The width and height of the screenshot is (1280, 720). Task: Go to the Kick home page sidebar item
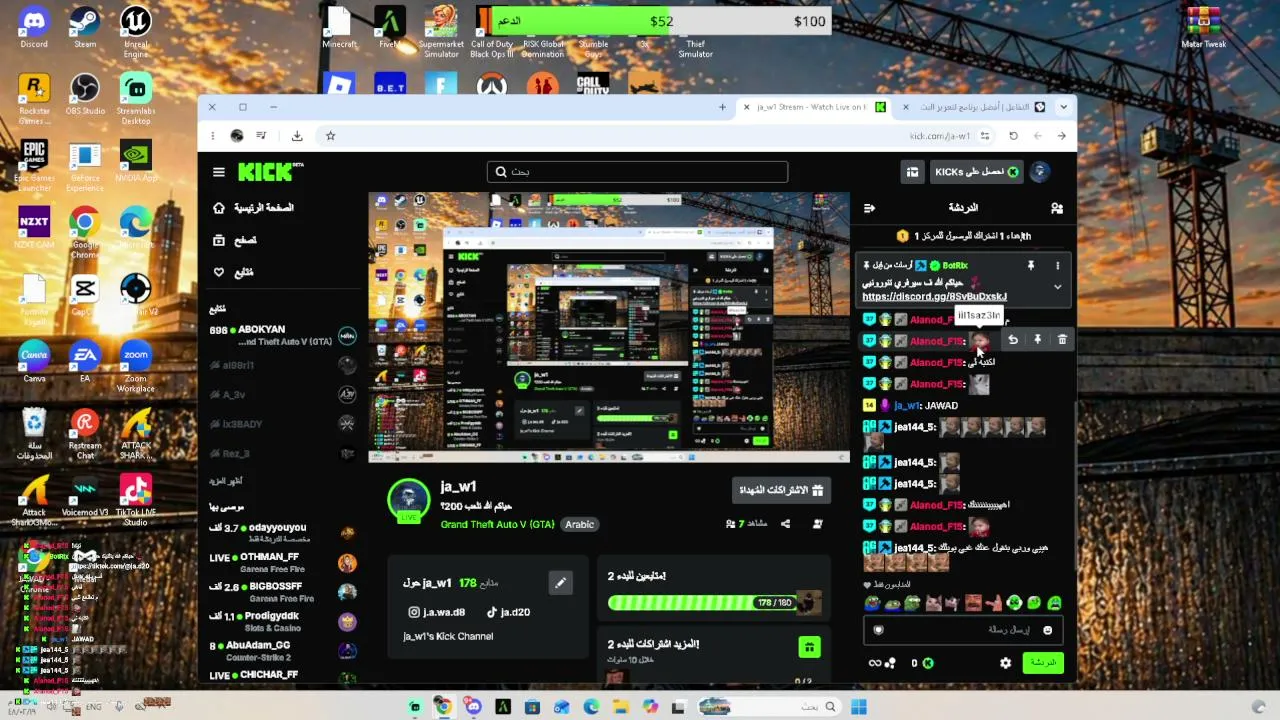tap(254, 208)
